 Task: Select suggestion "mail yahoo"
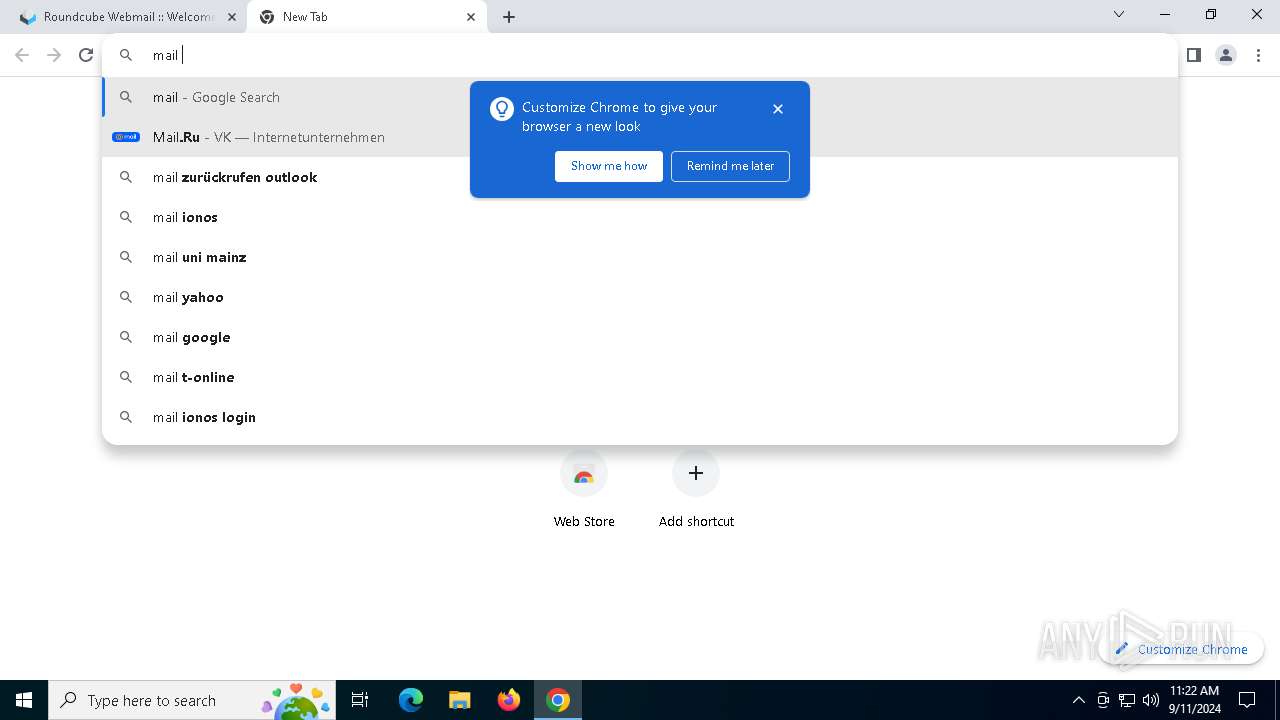point(640,297)
